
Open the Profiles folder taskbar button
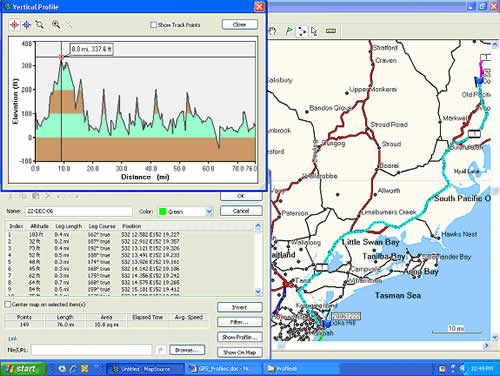point(302,369)
